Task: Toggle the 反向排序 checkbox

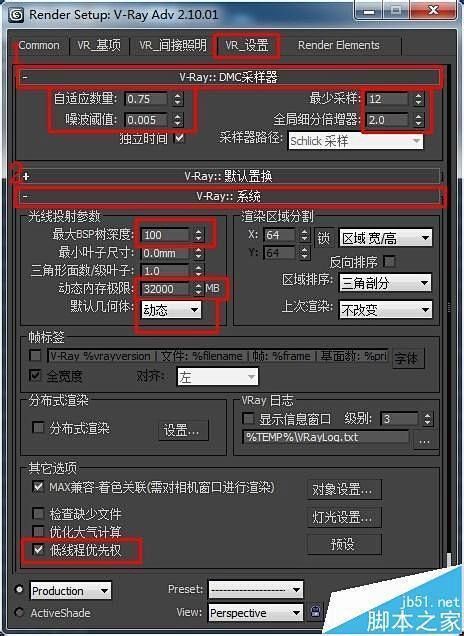Action: tap(389, 262)
